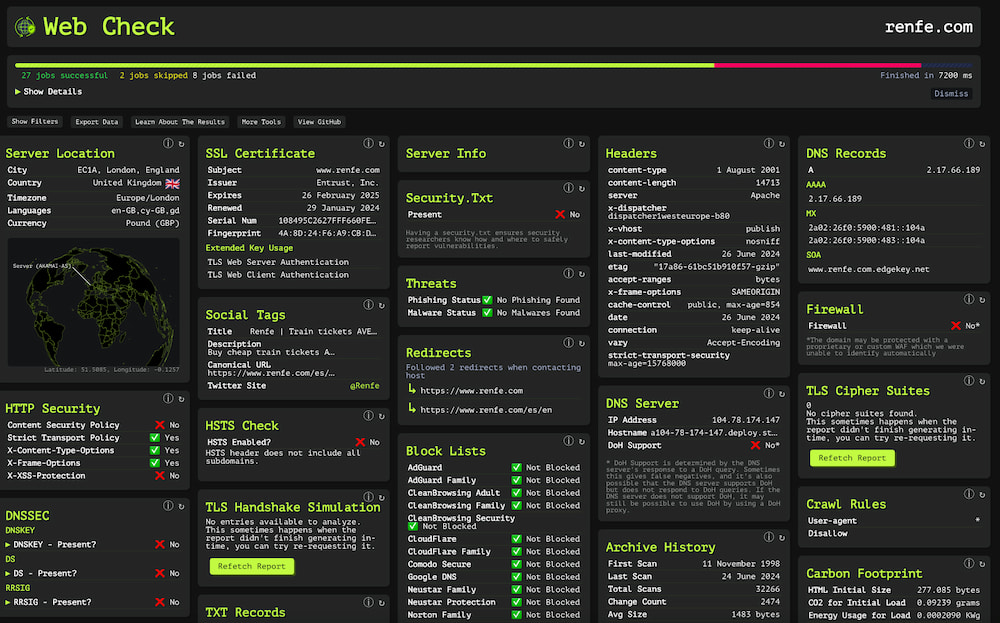Refresh the Social Tags card
Screen dimensions: 1000x623
tap(382, 305)
